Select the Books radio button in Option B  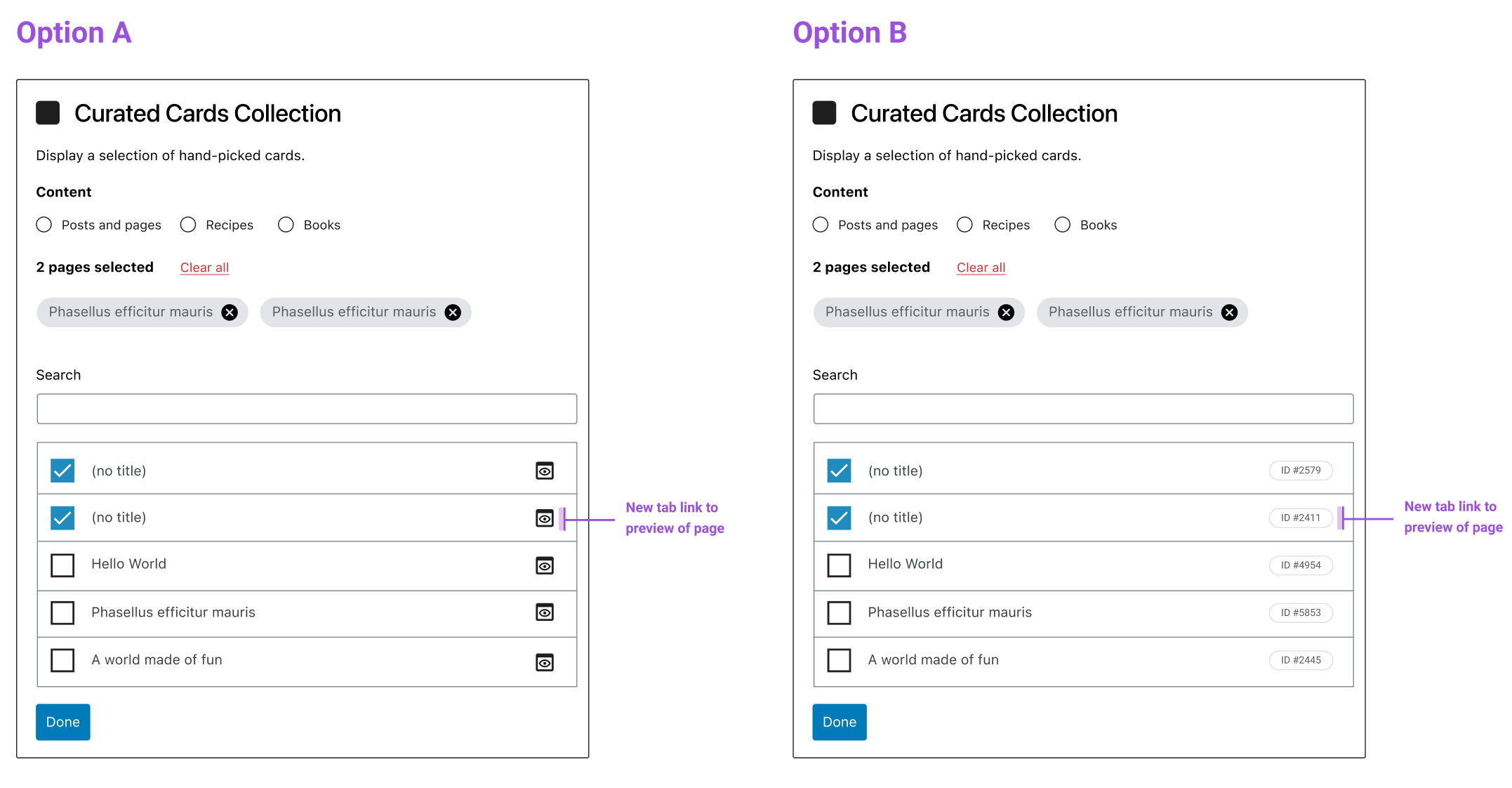point(1062,224)
